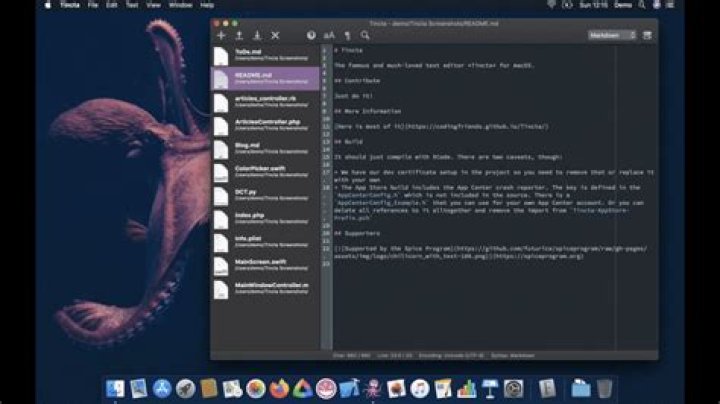Open iTunes music icon in Dock
Viewport: 720px width, 404px height.
click(x=420, y=388)
